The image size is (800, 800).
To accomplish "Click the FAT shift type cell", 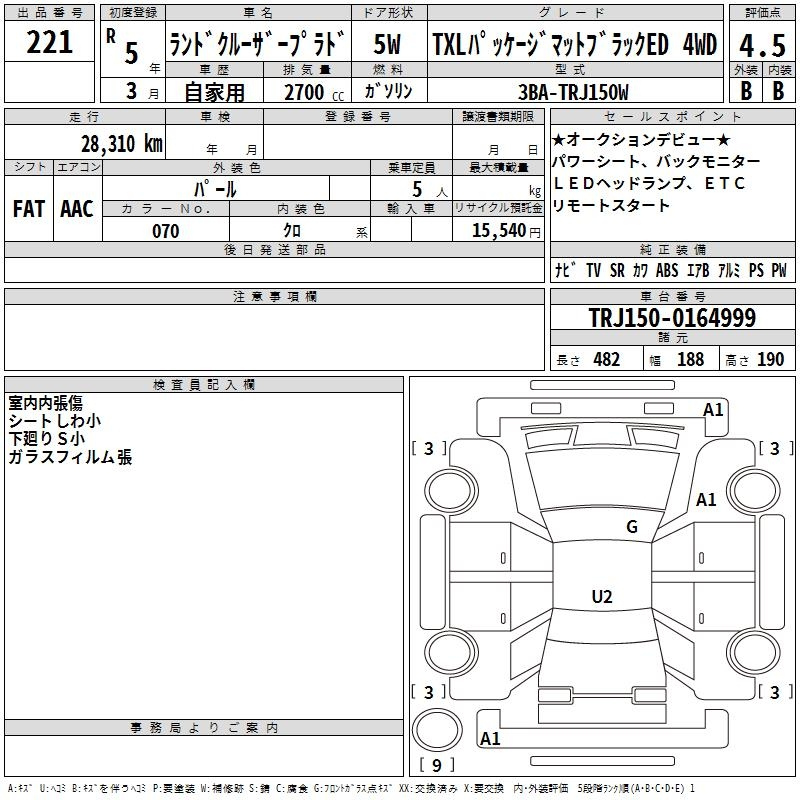I will click(28, 208).
